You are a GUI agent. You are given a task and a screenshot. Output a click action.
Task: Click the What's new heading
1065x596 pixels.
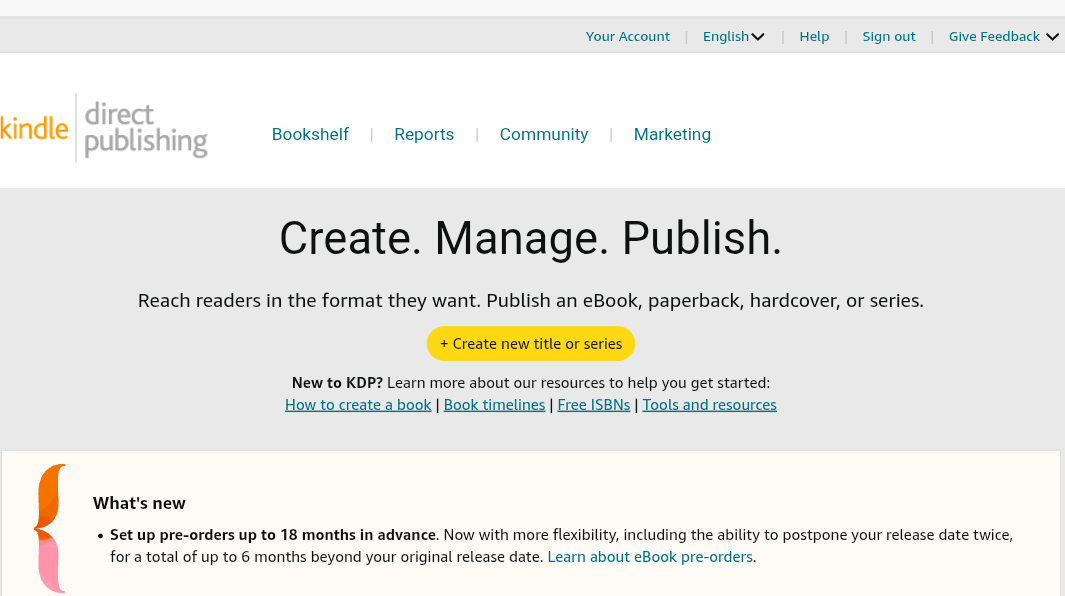[x=139, y=504]
